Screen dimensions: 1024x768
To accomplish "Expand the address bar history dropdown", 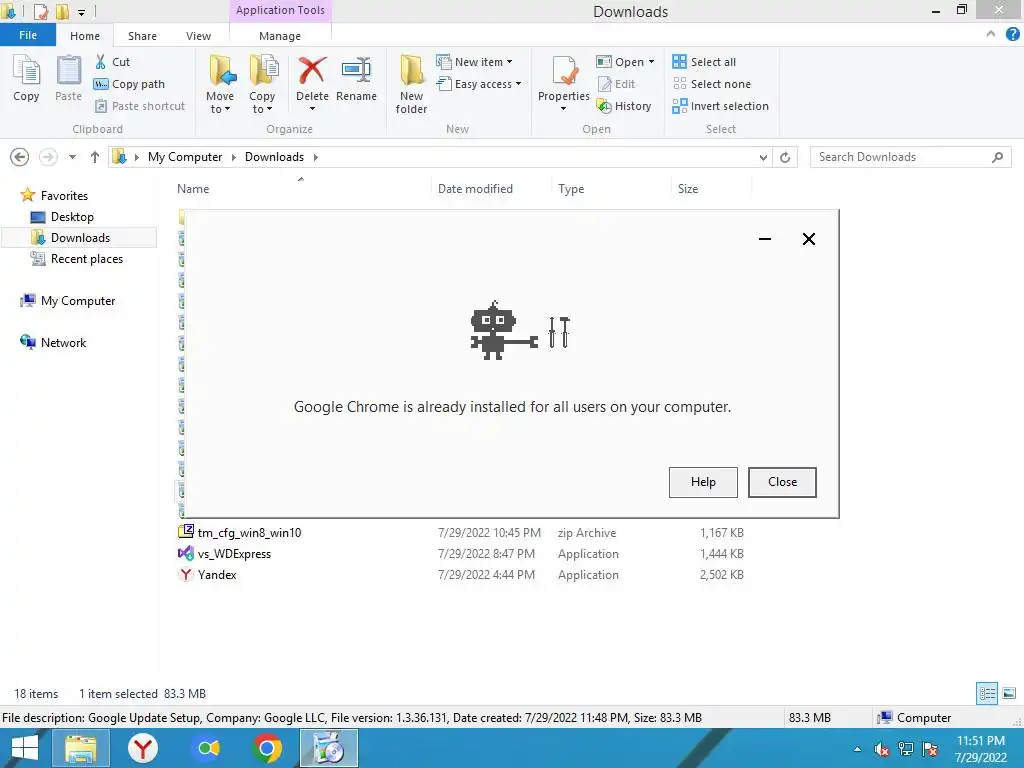I will pos(763,157).
